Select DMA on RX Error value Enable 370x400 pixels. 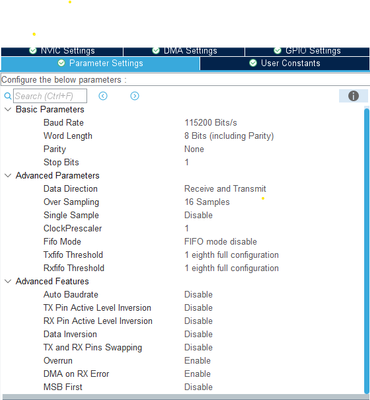[x=197, y=374]
